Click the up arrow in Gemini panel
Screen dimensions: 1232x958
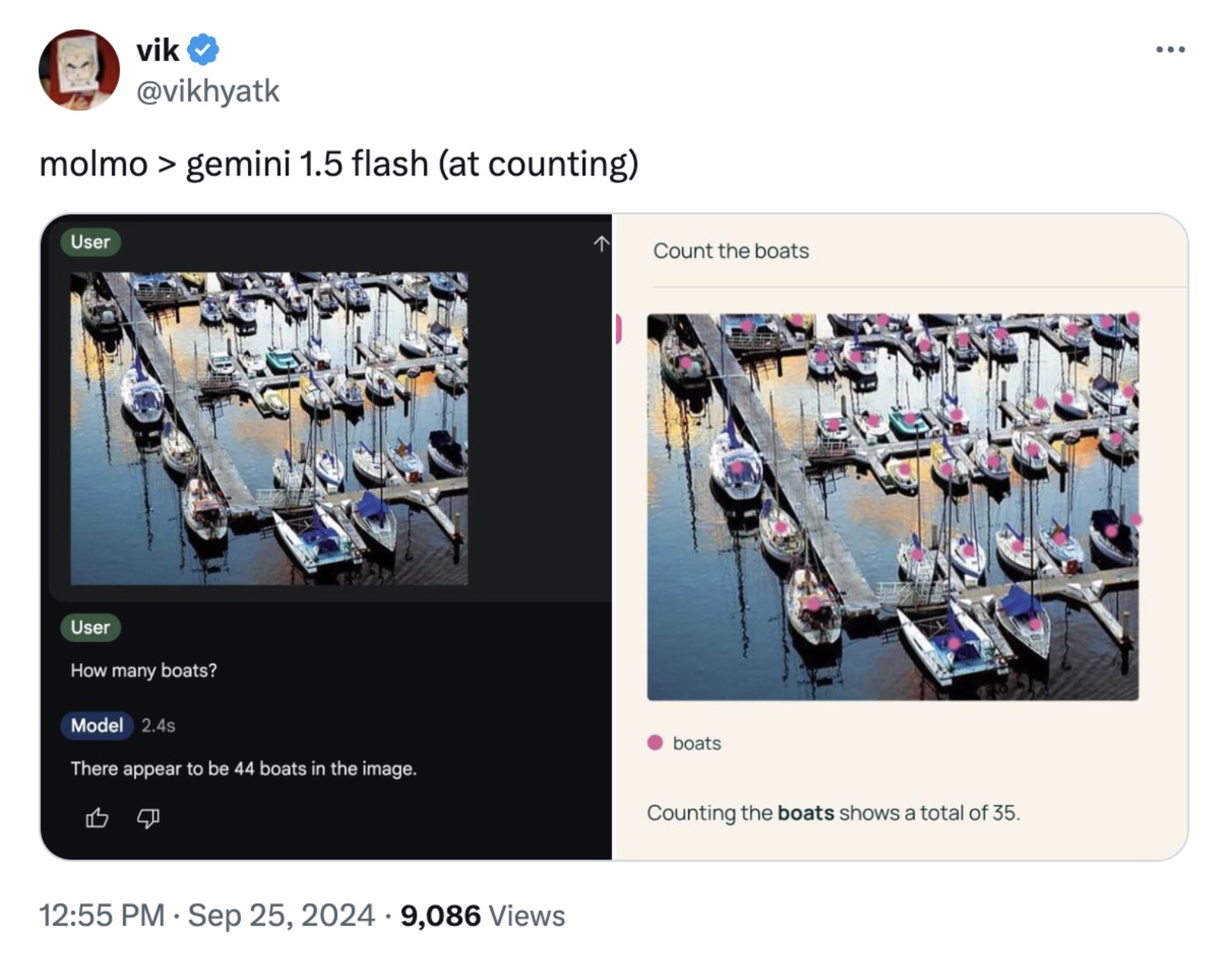click(x=601, y=244)
